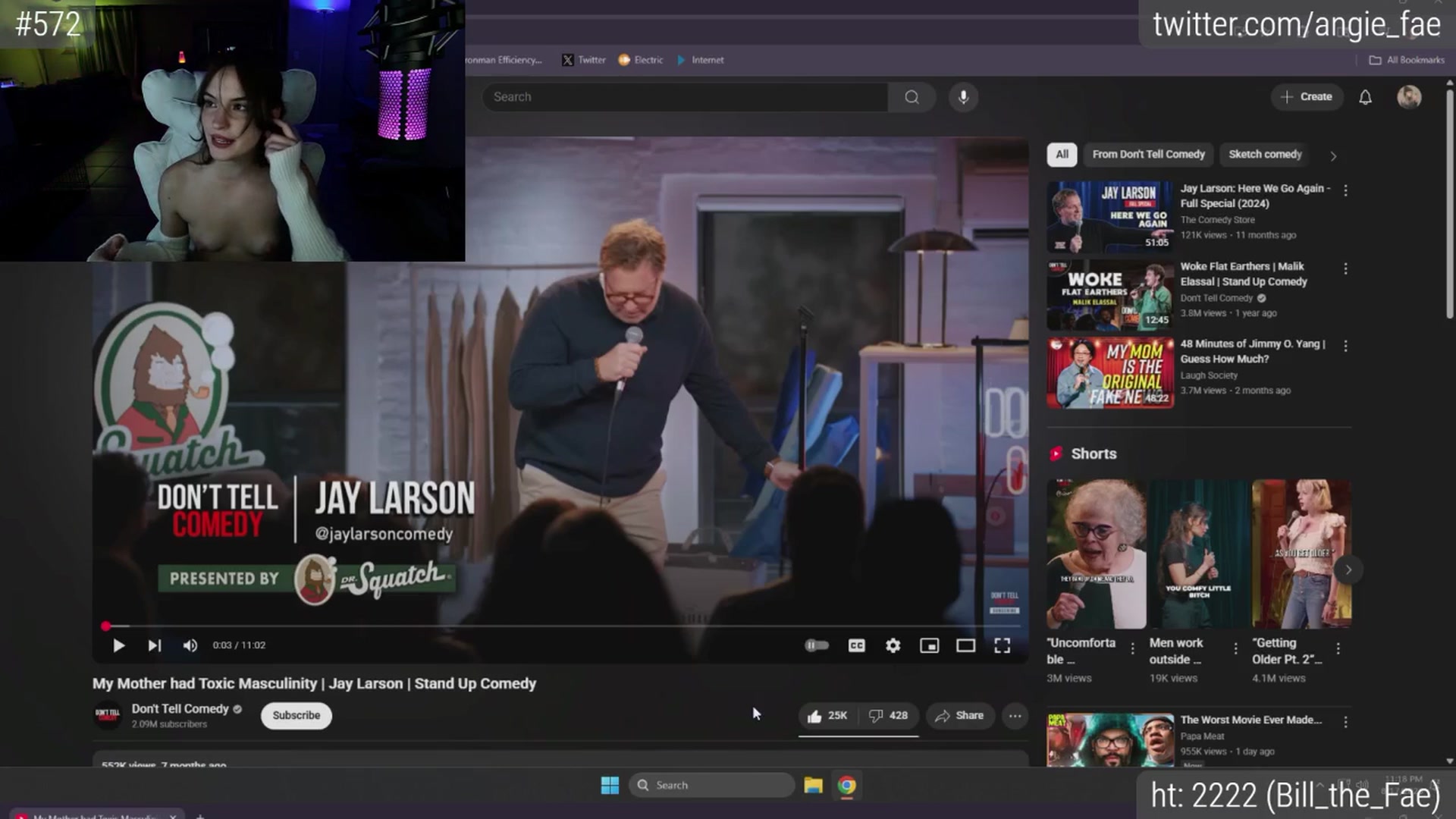This screenshot has width=1456, height=819.
Task: Activate the miniplayer mode
Action: tap(929, 645)
